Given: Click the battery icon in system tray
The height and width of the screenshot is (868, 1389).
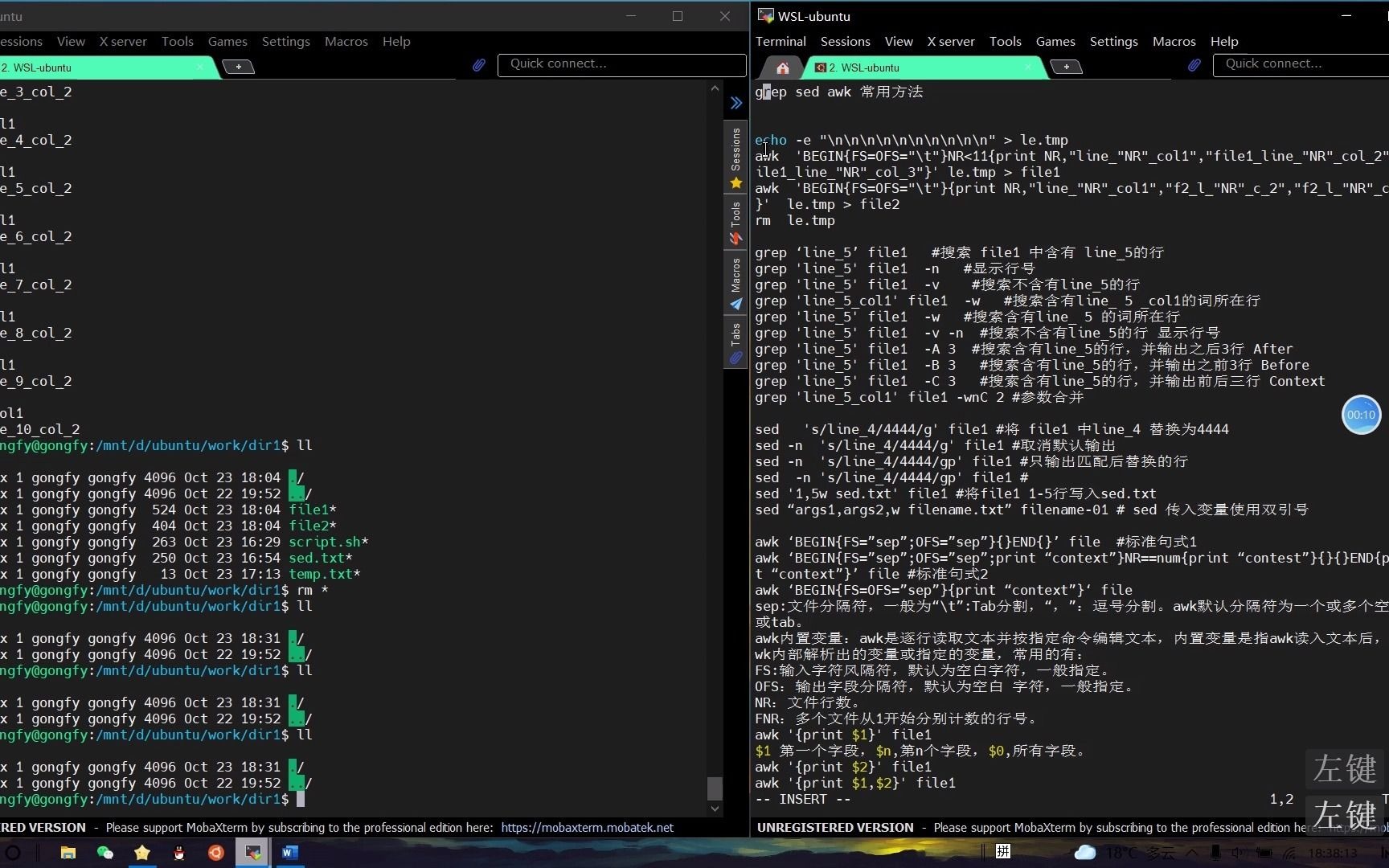Looking at the screenshot, I should click(1264, 853).
